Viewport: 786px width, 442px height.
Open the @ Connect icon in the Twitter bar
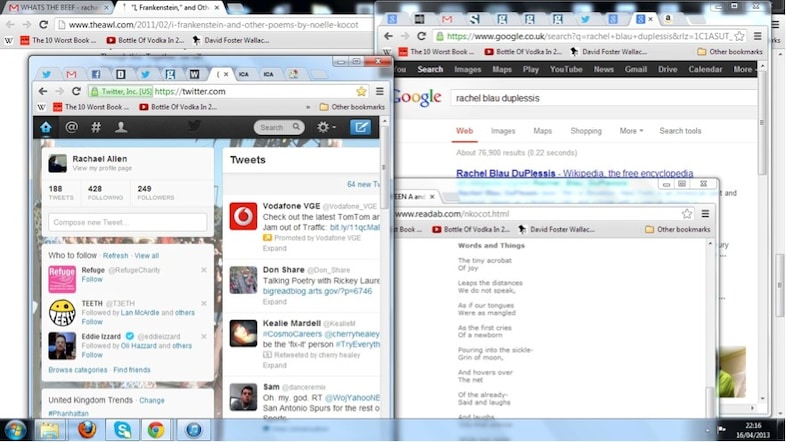(72, 127)
